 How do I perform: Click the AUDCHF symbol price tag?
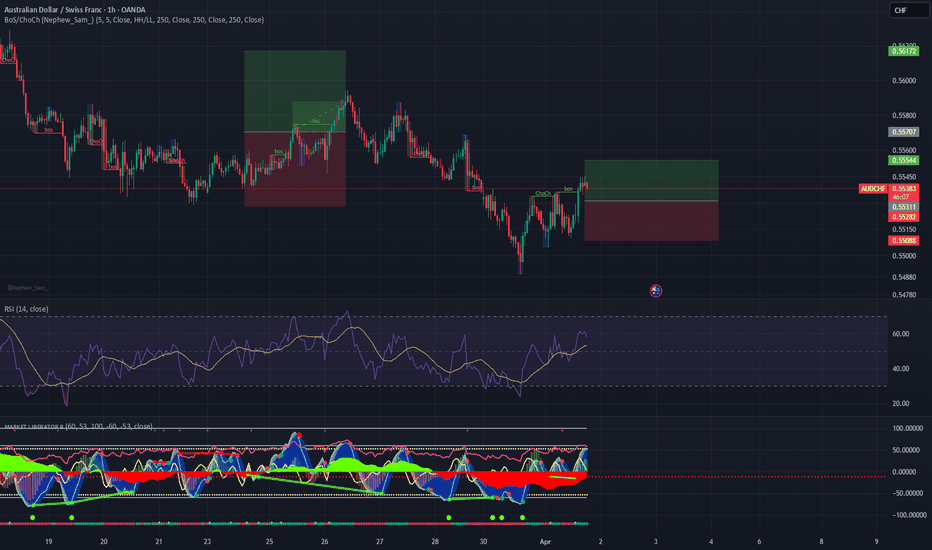(x=873, y=188)
